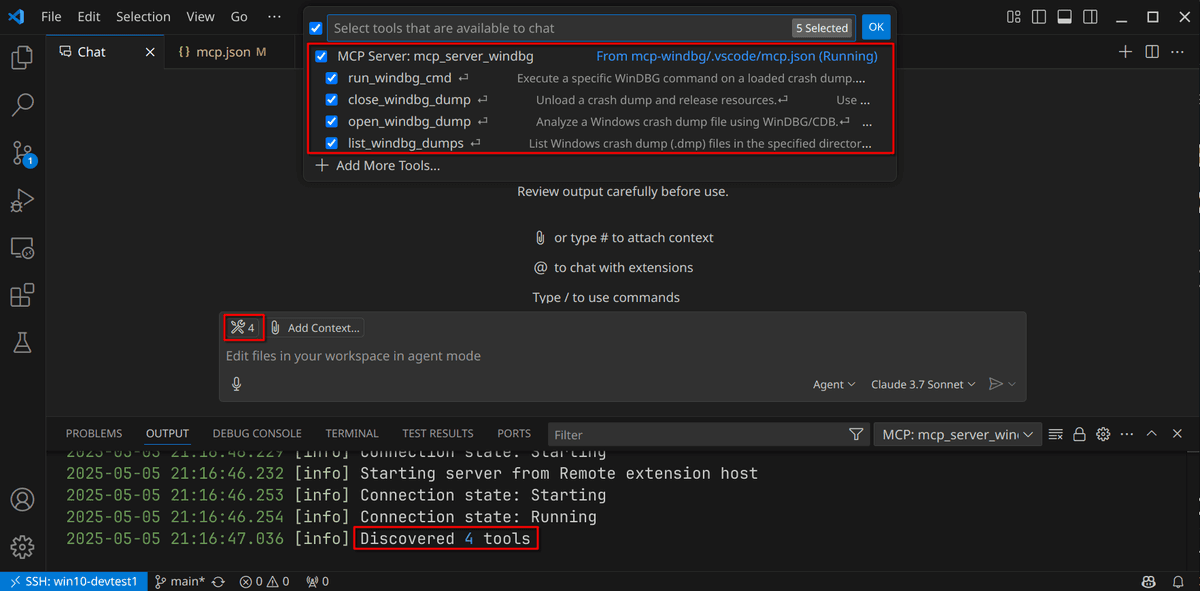Open the Search view in activity bar
The height and width of the screenshot is (591, 1200).
coord(22,105)
